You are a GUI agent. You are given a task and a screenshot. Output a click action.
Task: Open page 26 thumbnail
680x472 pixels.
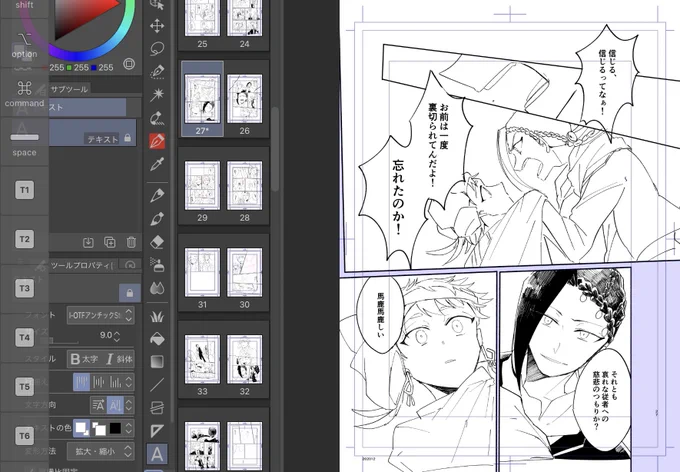tap(245, 99)
